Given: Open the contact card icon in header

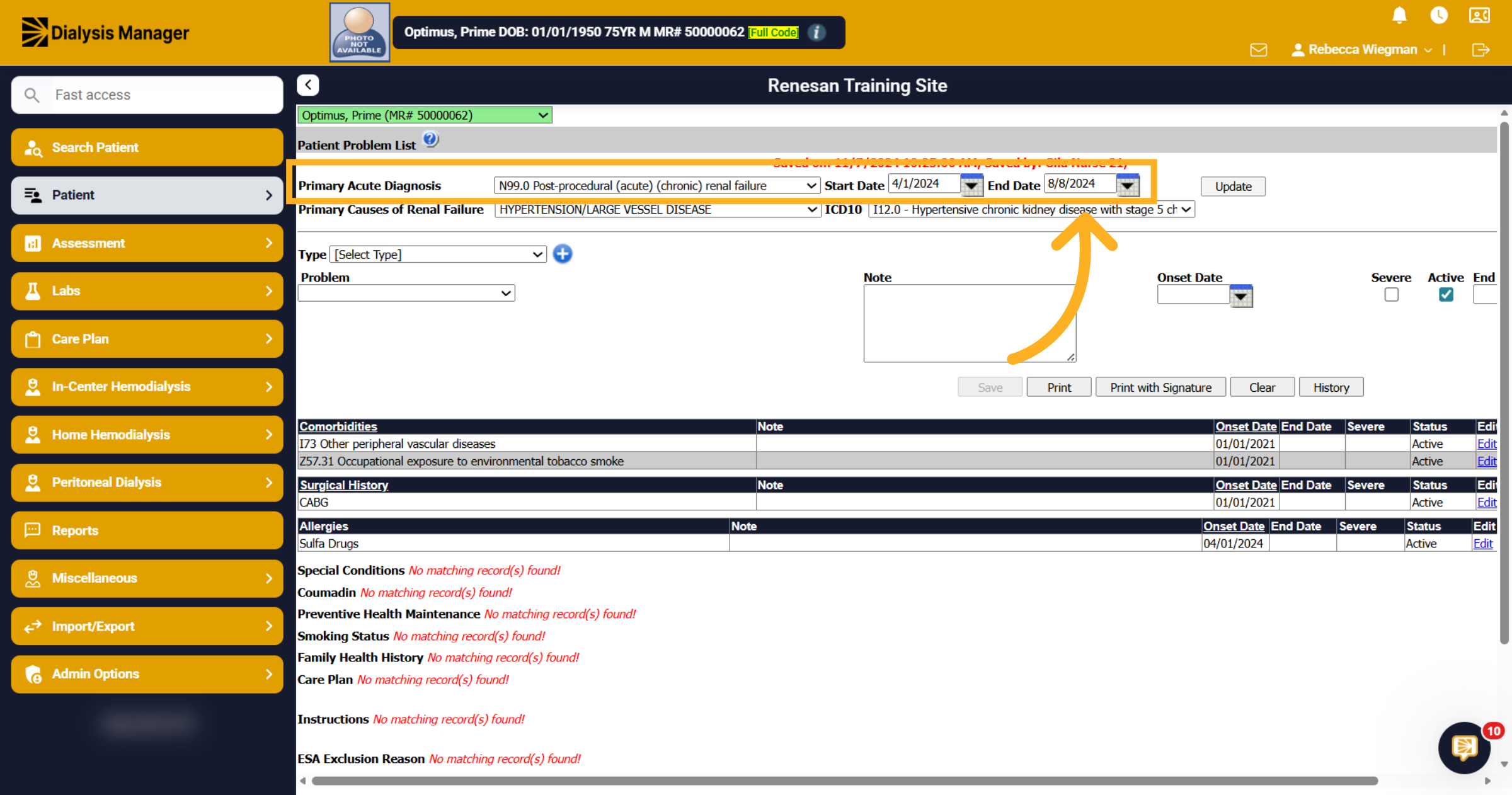Looking at the screenshot, I should coord(1479,15).
